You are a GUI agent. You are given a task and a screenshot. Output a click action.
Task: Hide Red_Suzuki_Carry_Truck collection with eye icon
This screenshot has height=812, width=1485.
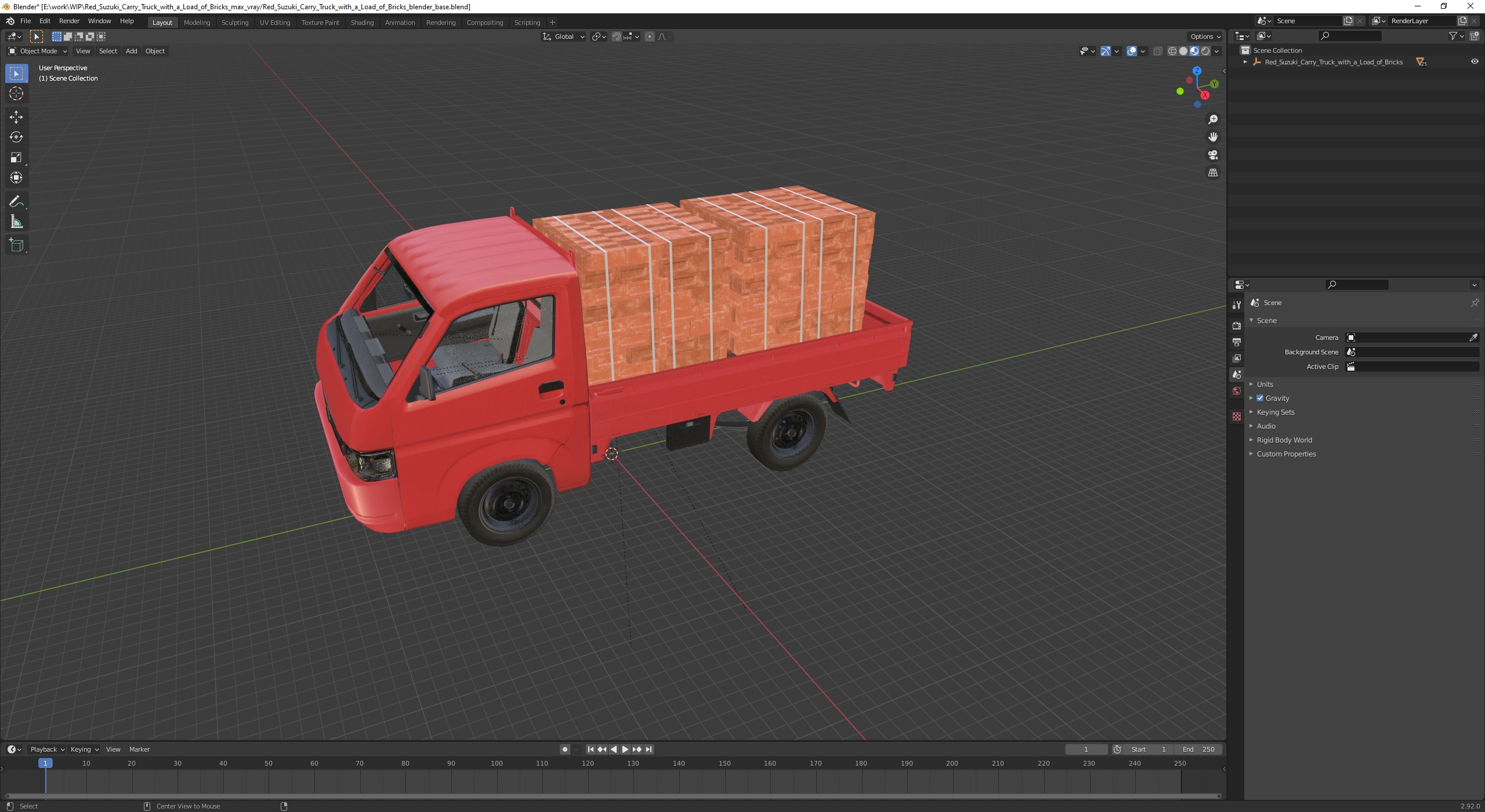point(1474,61)
